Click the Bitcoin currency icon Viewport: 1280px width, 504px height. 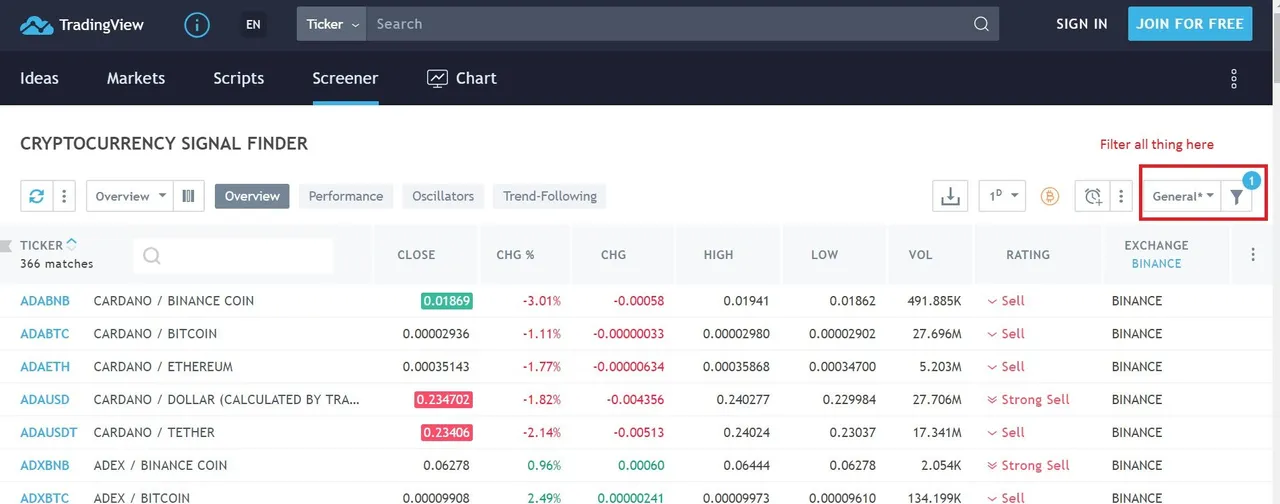(x=1049, y=196)
